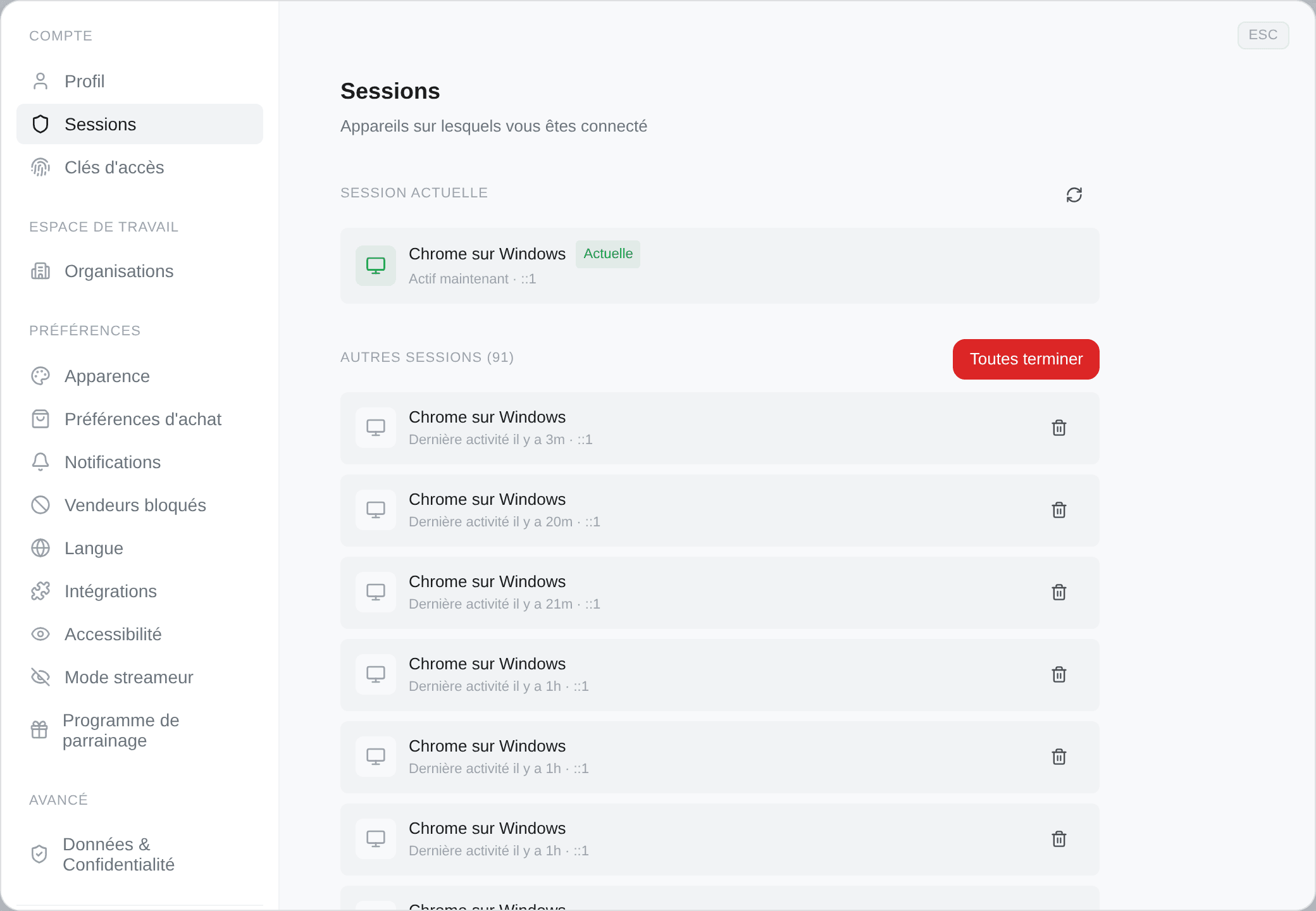Click the crossed-eye icon for Mode streameur
The height and width of the screenshot is (911, 1316).
[40, 677]
